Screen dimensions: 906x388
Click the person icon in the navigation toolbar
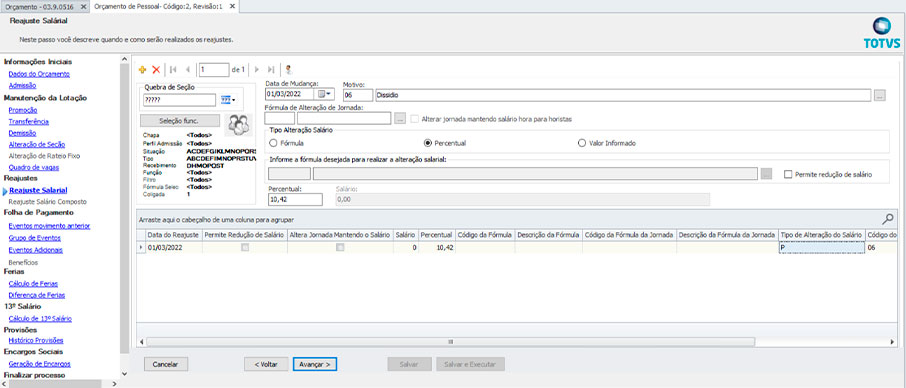coord(289,69)
